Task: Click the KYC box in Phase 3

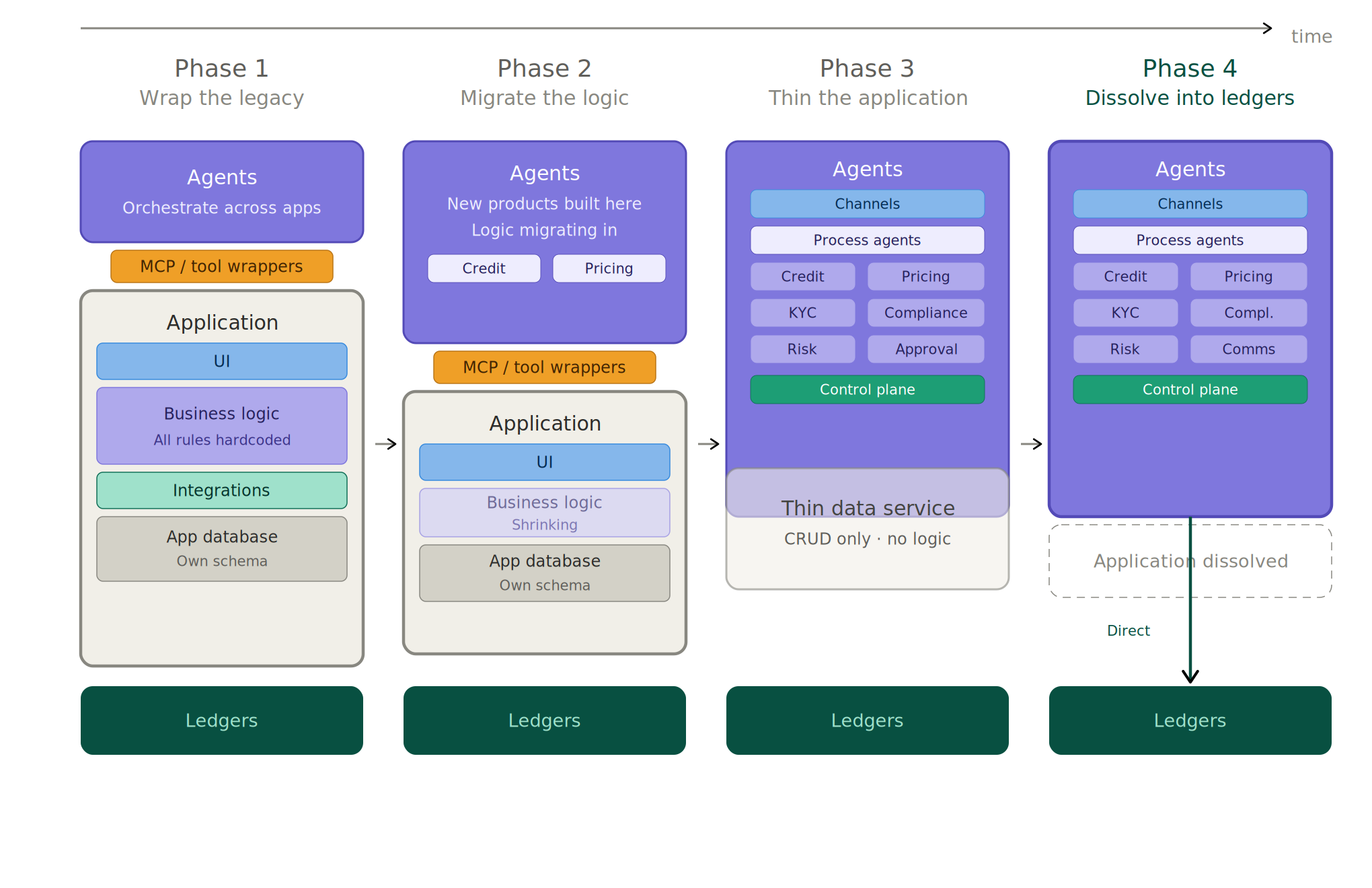Action: [803, 313]
